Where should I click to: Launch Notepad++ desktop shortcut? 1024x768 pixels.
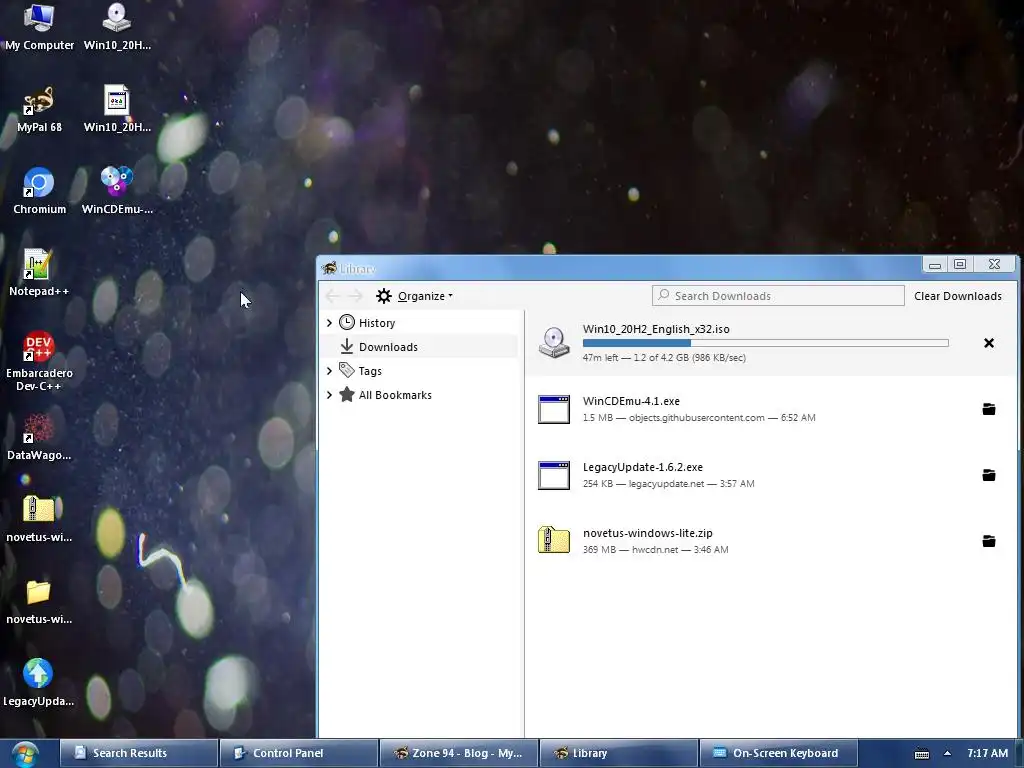point(39,273)
